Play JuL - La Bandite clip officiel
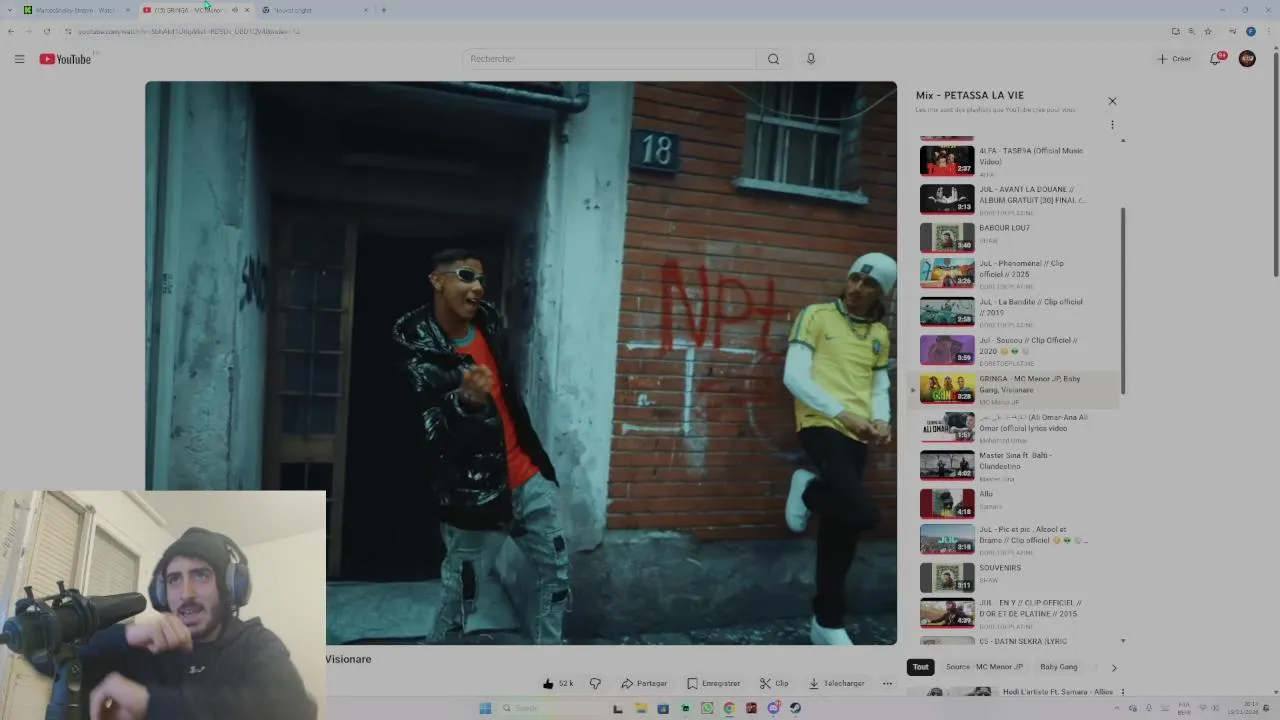Image resolution: width=1280 pixels, height=720 pixels. coord(1015,311)
